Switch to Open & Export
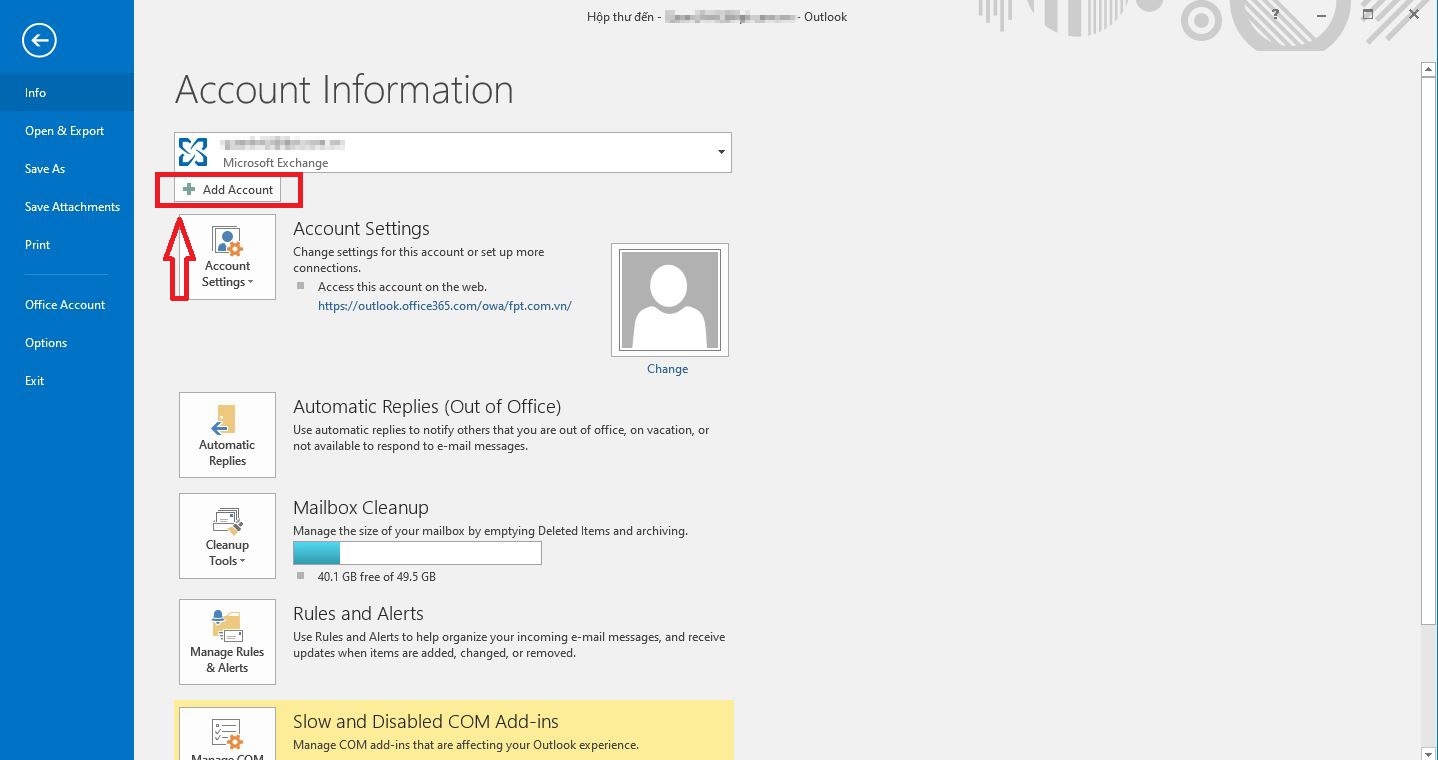1438x760 pixels. pyautogui.click(x=64, y=130)
